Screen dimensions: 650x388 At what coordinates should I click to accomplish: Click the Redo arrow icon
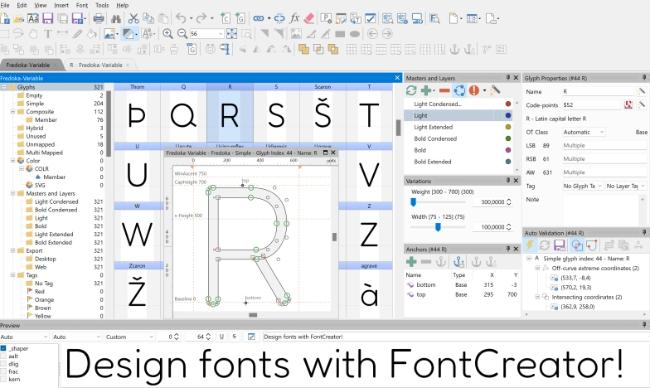click(201, 18)
